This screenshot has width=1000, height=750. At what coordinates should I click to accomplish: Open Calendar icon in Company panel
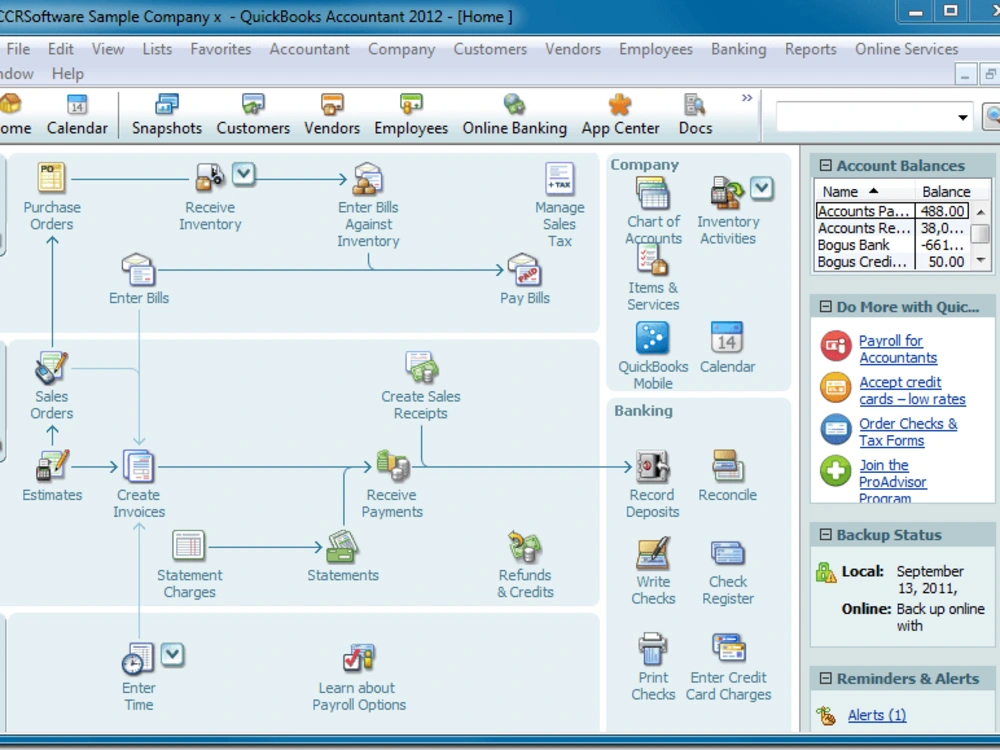(727, 338)
